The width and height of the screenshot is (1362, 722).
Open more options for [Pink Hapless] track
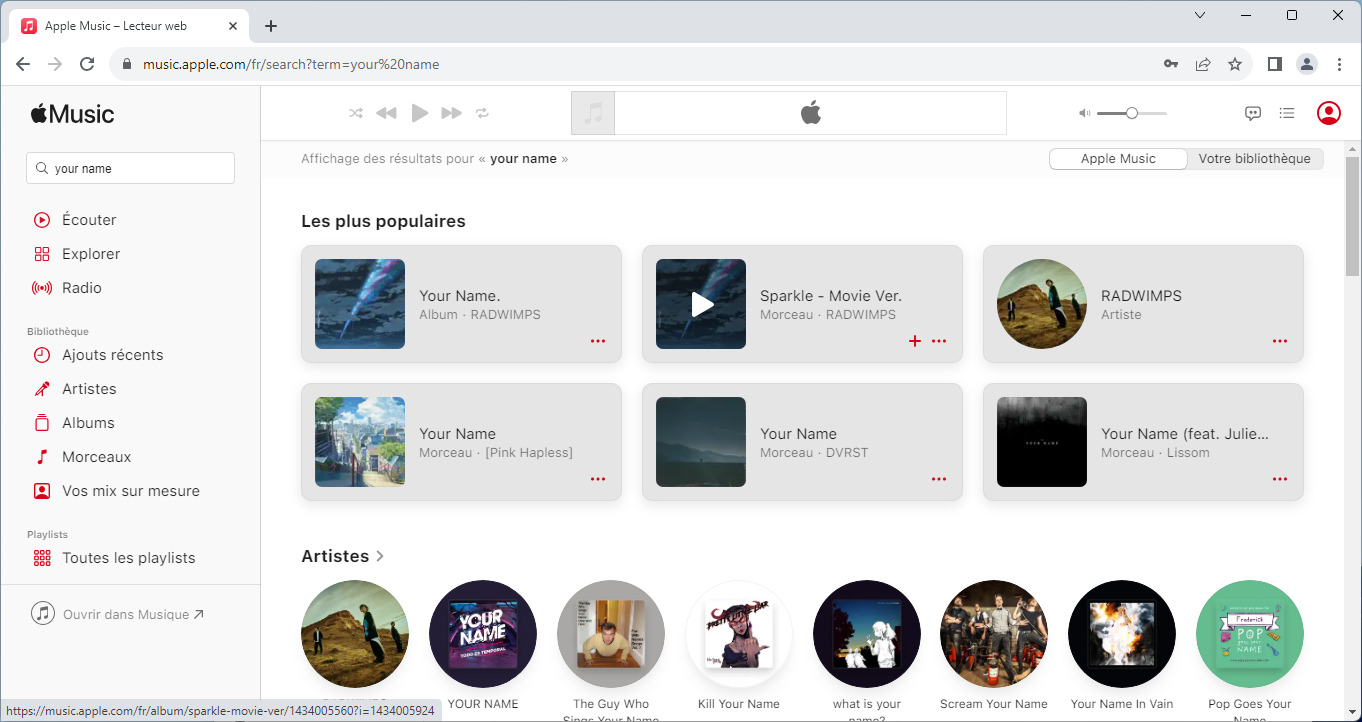[598, 479]
